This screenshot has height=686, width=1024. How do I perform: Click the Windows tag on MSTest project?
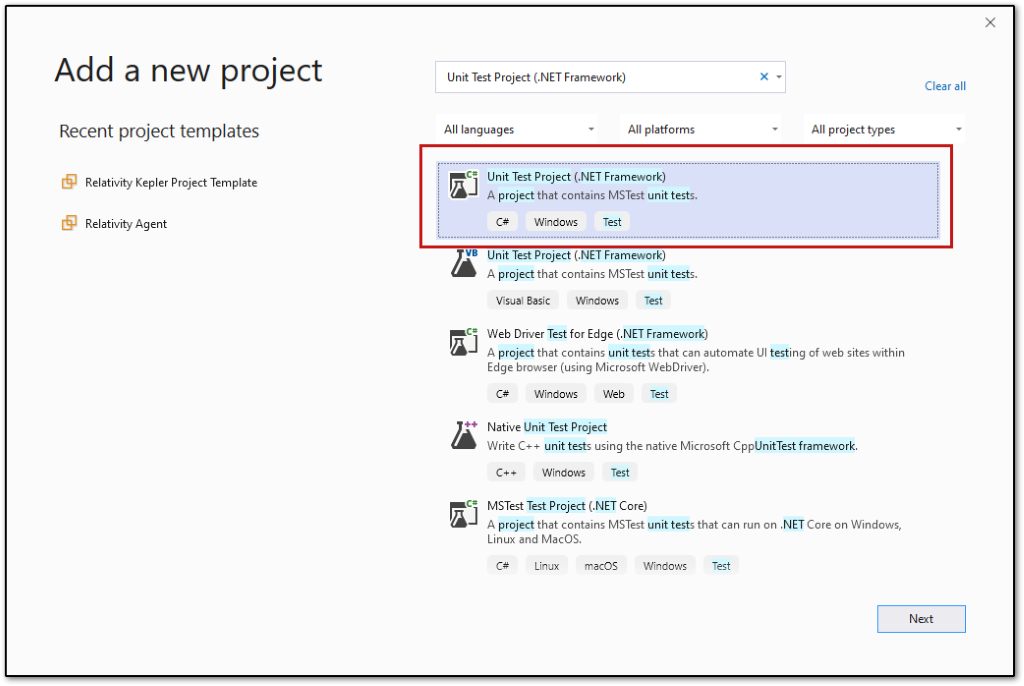(664, 566)
